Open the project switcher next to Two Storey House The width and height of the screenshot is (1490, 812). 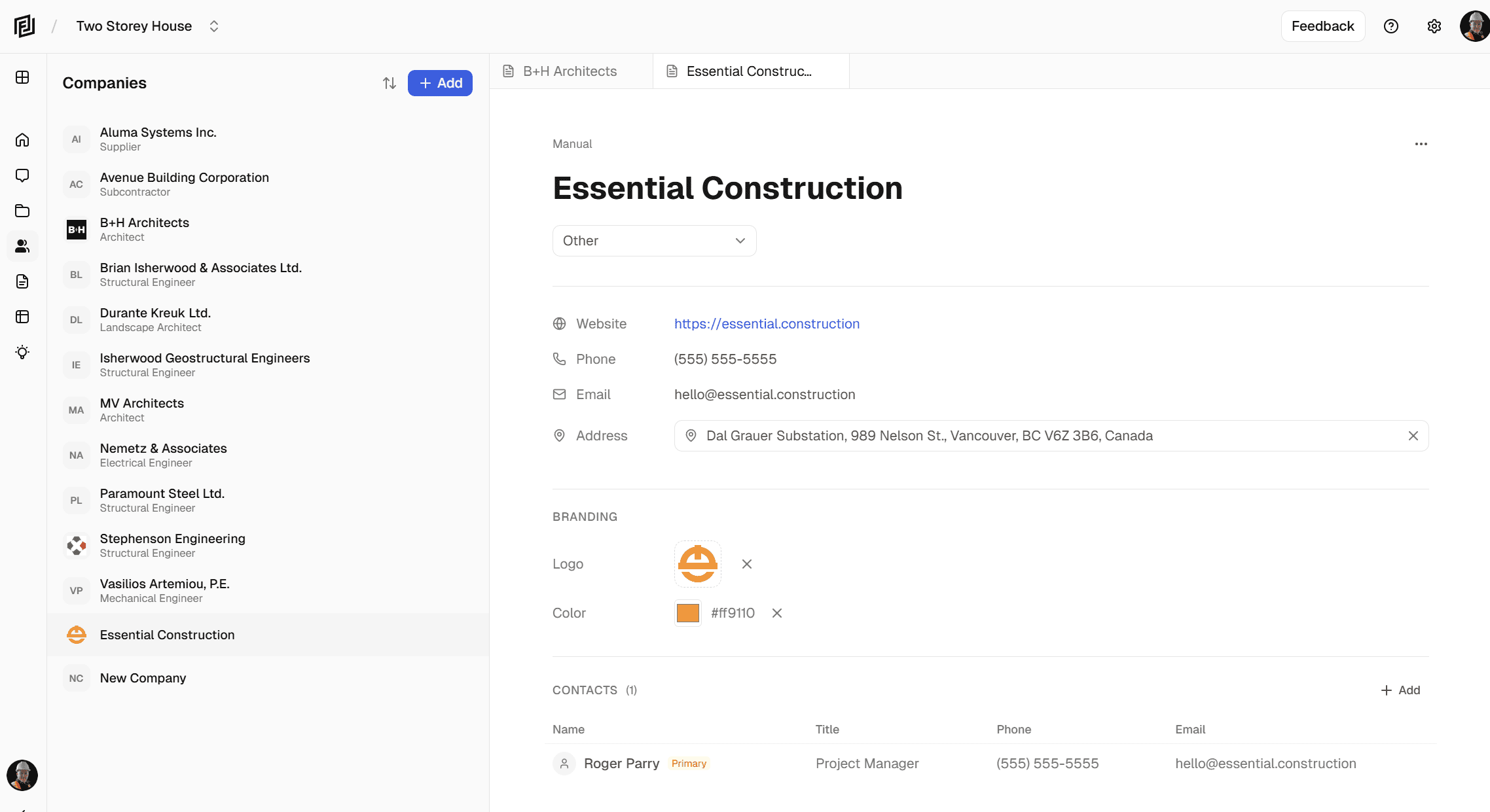(x=214, y=26)
